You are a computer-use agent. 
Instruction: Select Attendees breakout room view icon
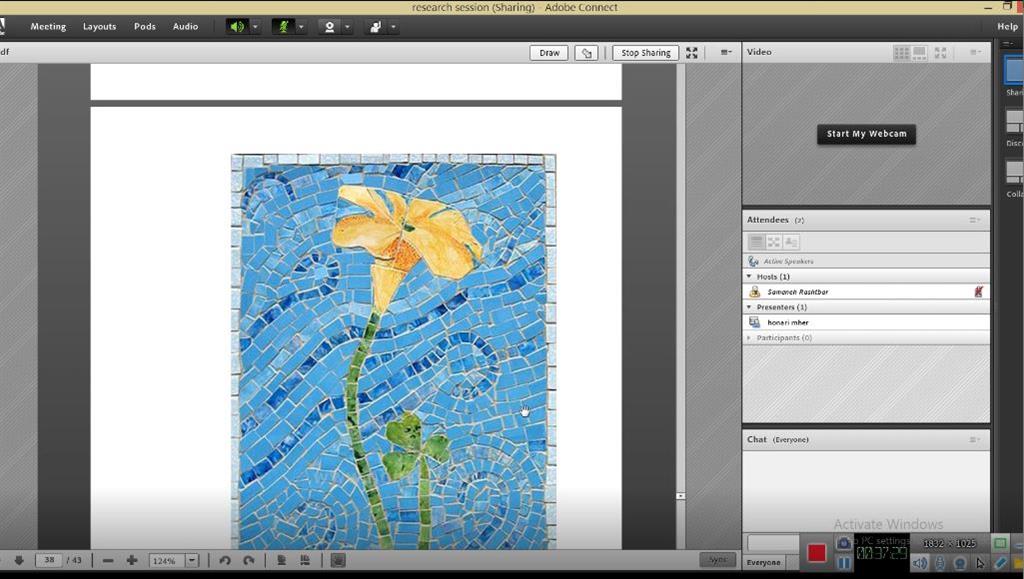pyautogui.click(x=774, y=242)
